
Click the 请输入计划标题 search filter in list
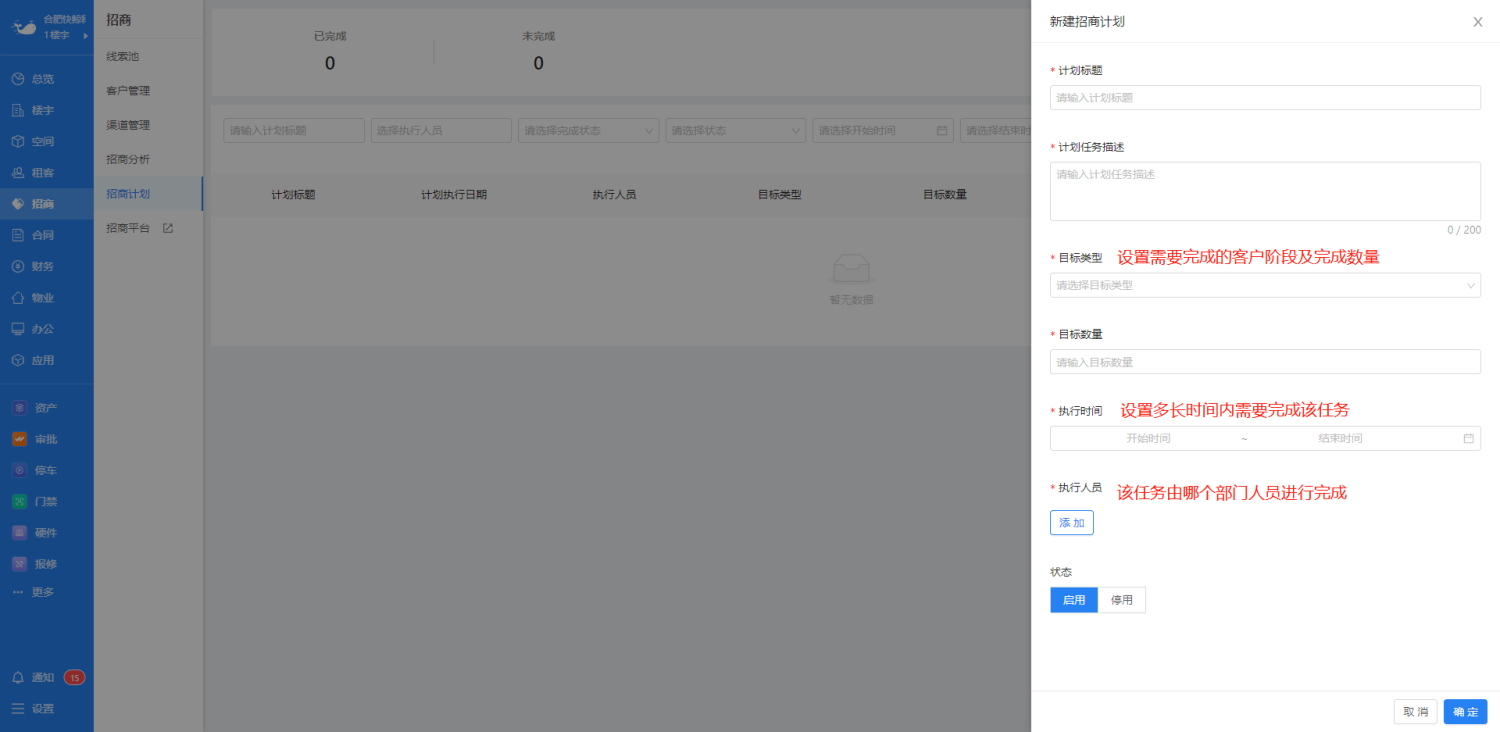click(294, 131)
